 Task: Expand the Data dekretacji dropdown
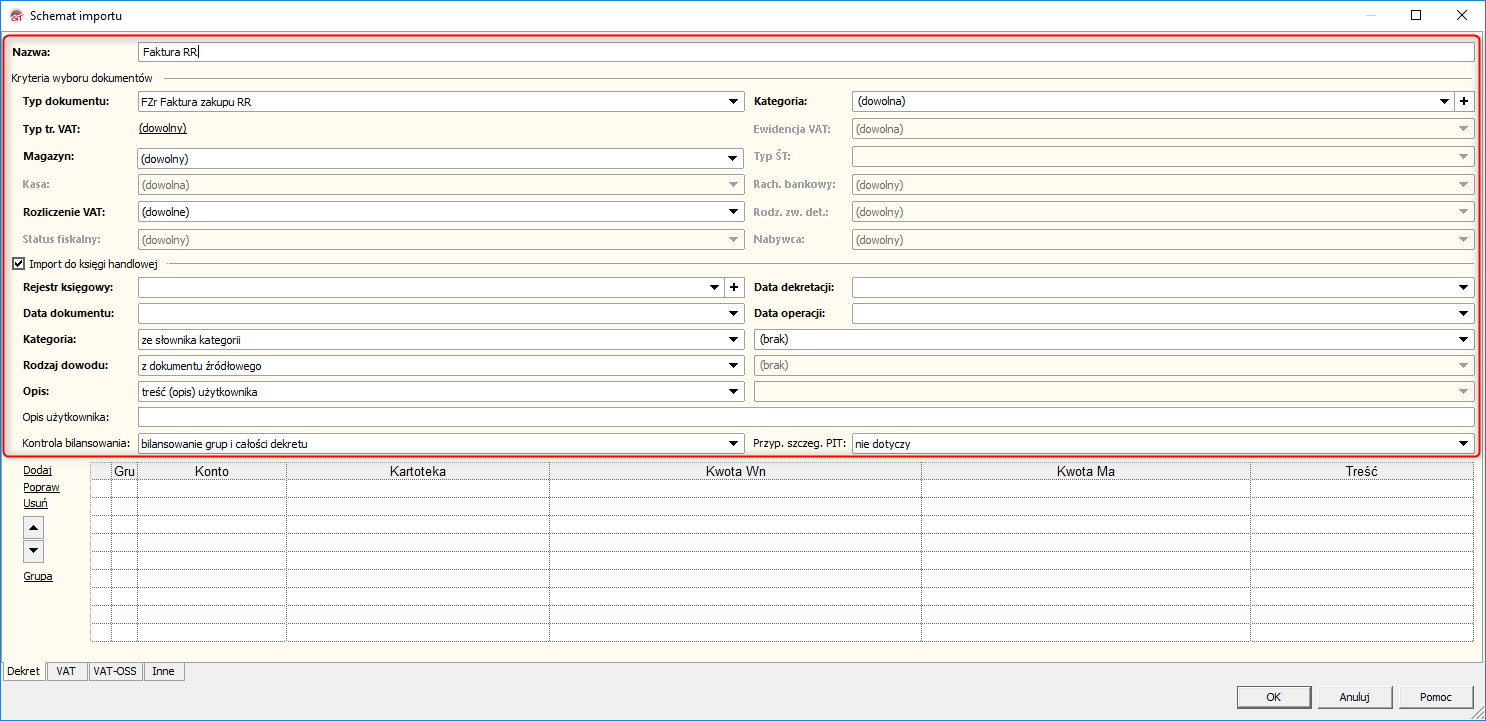point(1465,288)
